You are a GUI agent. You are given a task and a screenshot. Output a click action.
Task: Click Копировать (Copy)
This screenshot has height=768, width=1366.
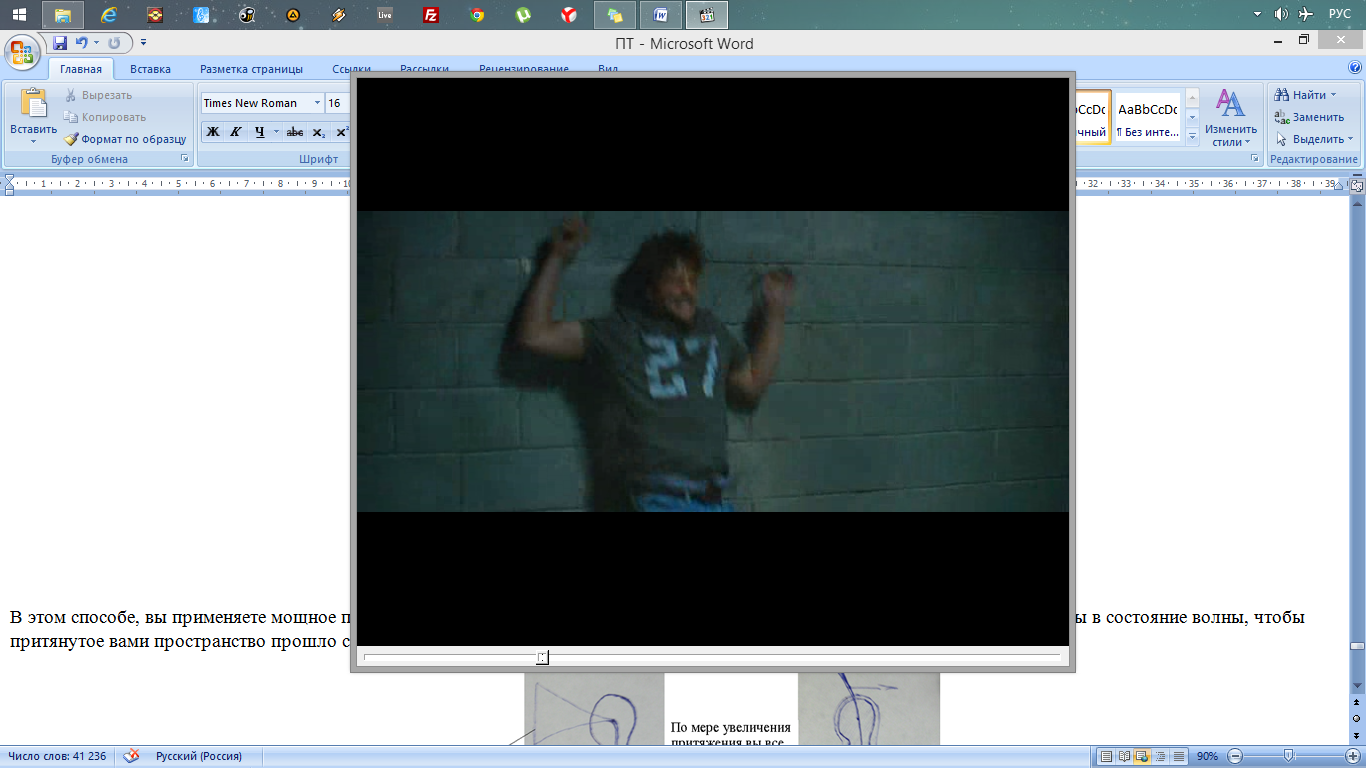click(x=105, y=117)
